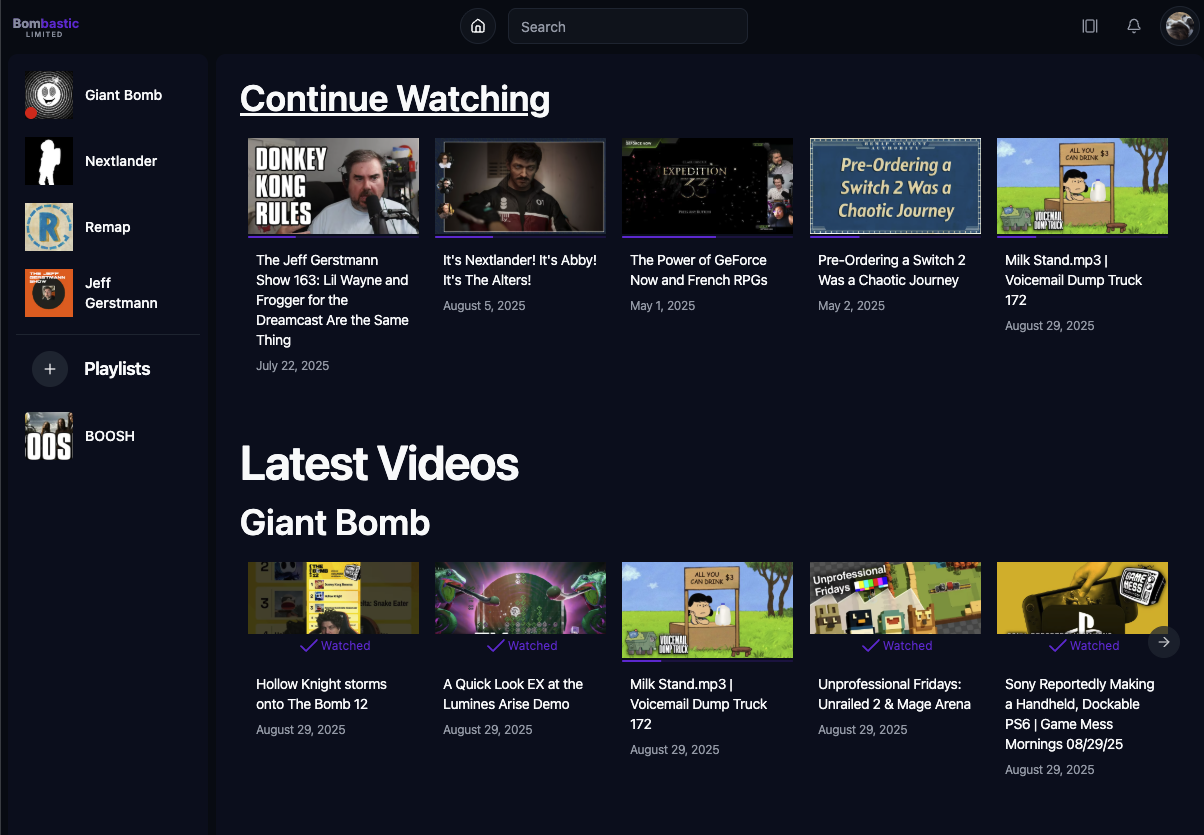
Task: Toggle the sidebar panel icon
Action: tap(1090, 26)
